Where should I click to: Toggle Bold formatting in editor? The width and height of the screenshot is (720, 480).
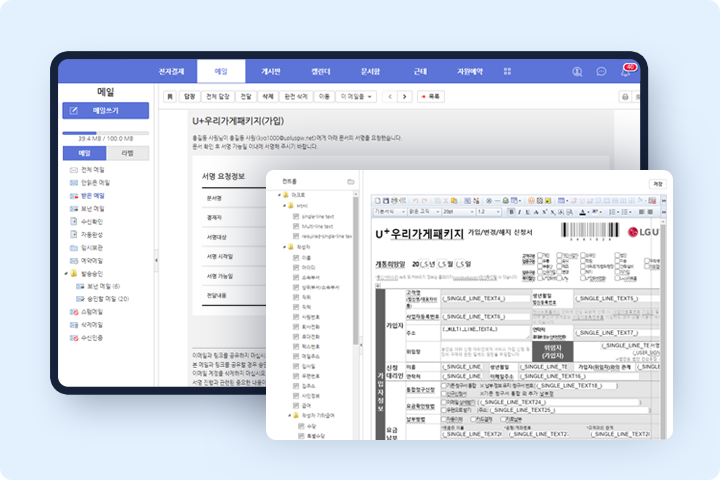511,212
